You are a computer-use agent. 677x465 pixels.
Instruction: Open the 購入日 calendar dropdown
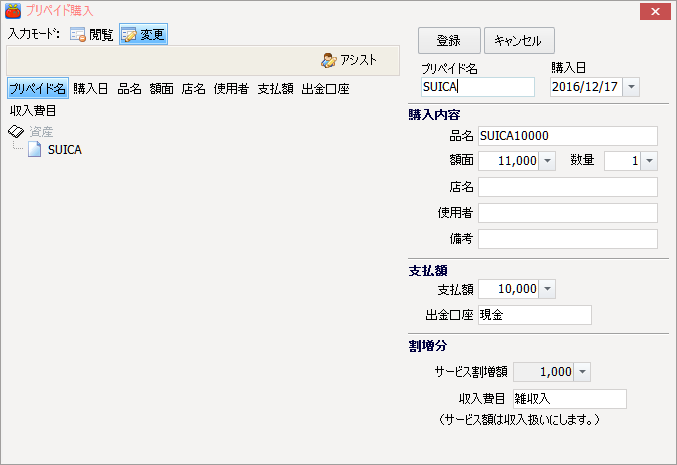(631, 87)
